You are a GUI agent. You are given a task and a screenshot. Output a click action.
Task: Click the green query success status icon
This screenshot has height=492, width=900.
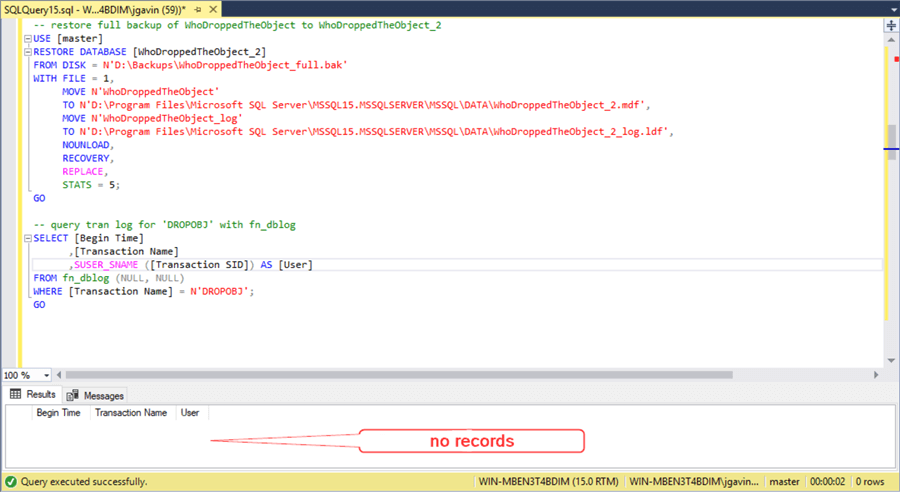click(11, 482)
